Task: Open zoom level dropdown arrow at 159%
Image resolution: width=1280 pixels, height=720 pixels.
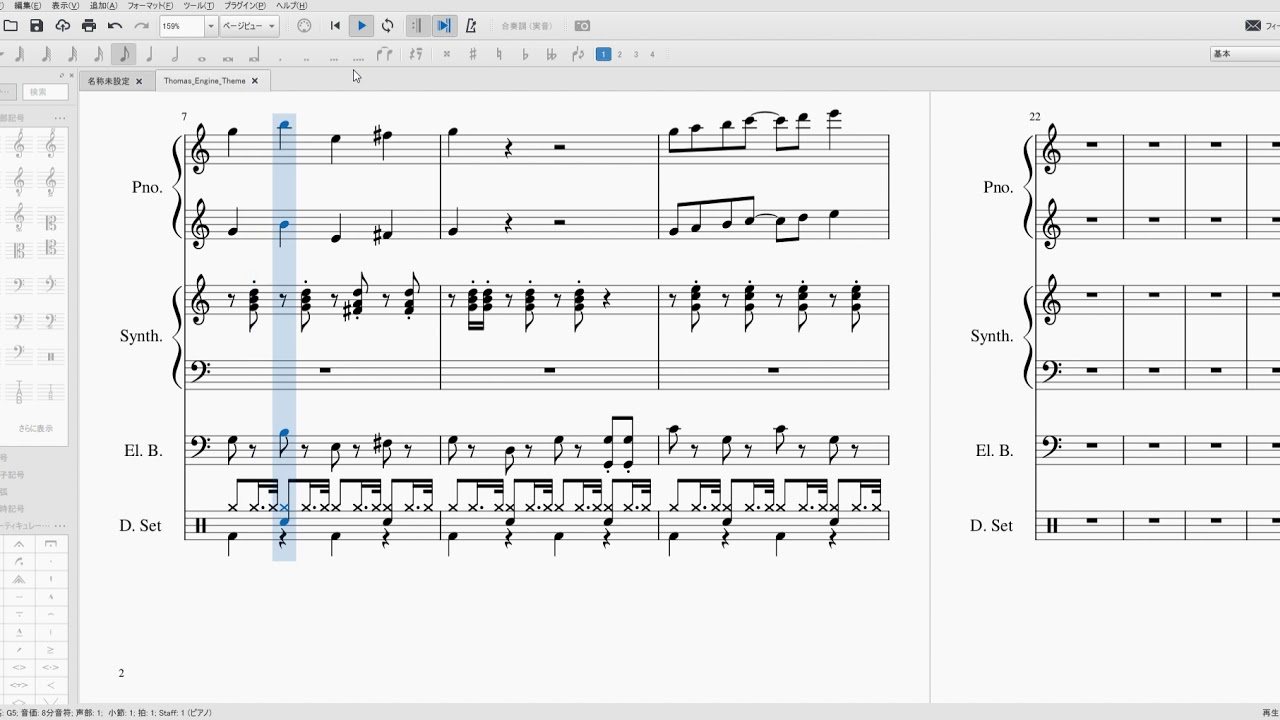Action: [x=211, y=26]
